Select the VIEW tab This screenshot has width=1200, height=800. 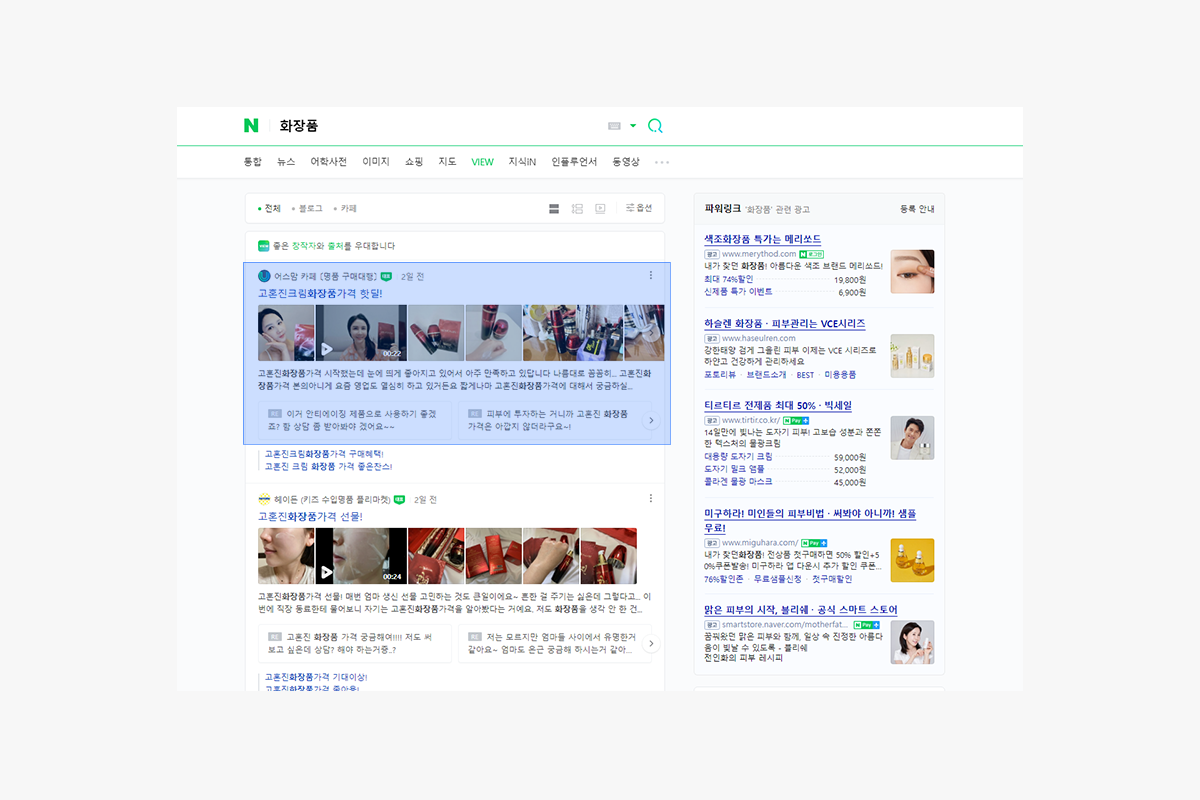pyautogui.click(x=482, y=162)
